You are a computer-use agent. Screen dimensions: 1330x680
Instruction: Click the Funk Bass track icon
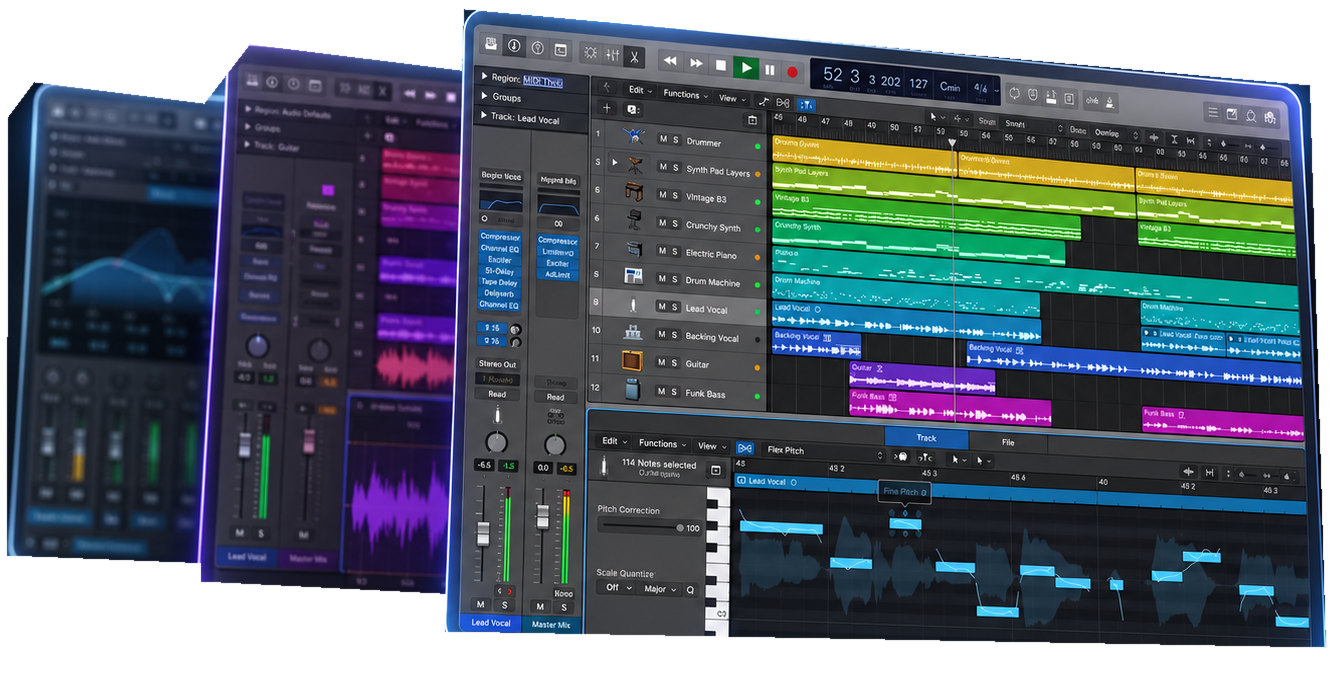[x=633, y=389]
